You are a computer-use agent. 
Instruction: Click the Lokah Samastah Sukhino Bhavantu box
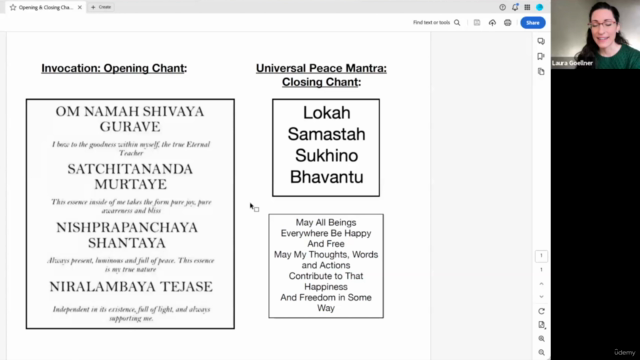pyautogui.click(x=326, y=147)
